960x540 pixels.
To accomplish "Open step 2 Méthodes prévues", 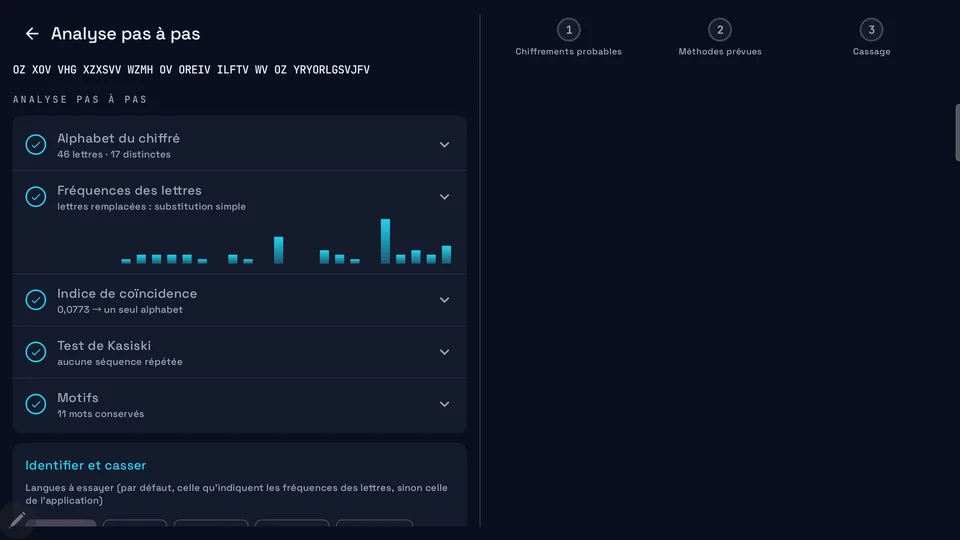I will click(720, 37).
